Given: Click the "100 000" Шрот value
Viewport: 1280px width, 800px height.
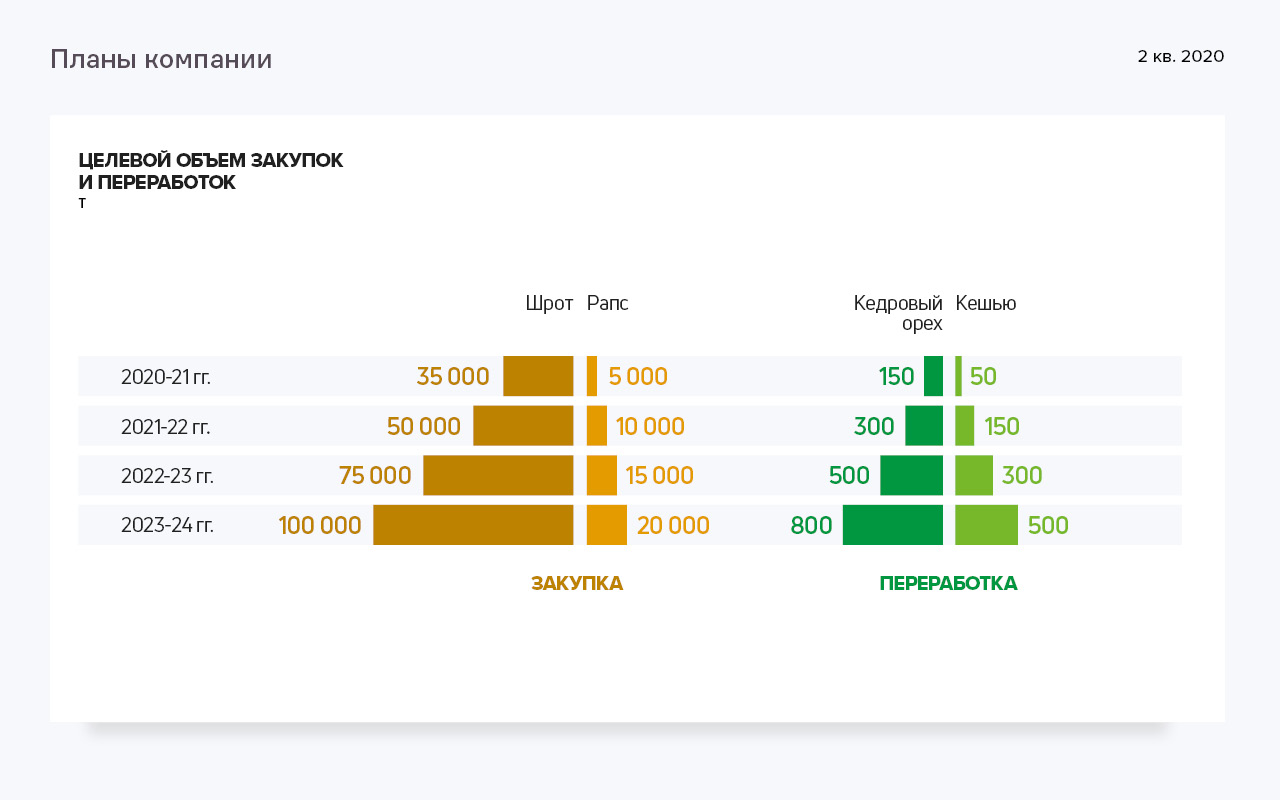Looking at the screenshot, I should 320,526.
